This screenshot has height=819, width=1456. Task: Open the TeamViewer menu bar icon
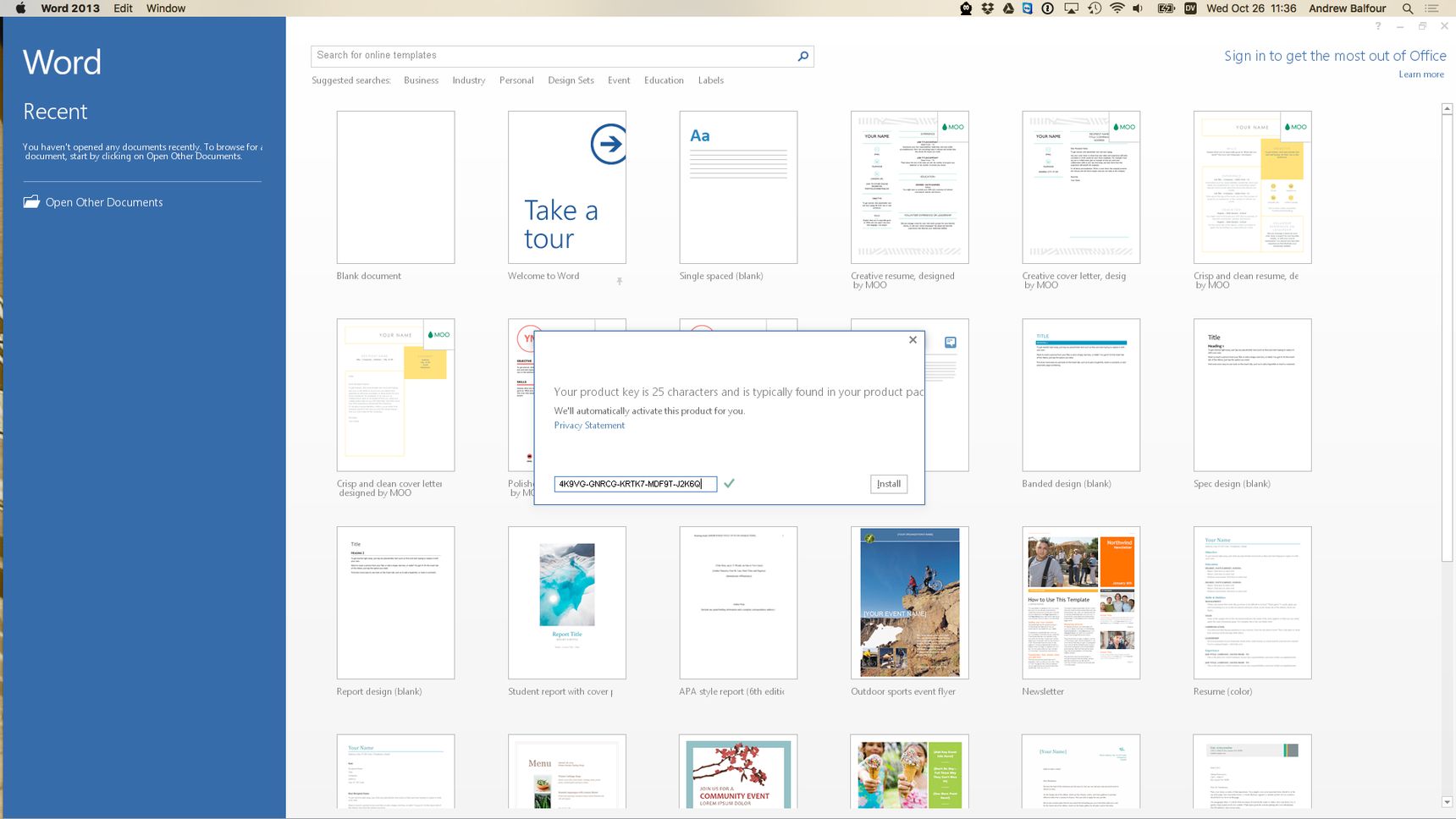(x=1028, y=8)
